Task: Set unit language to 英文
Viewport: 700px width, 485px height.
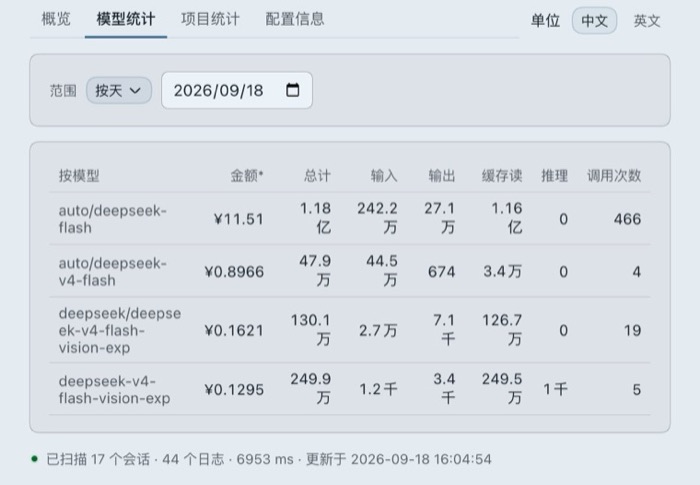Action: pos(647,21)
